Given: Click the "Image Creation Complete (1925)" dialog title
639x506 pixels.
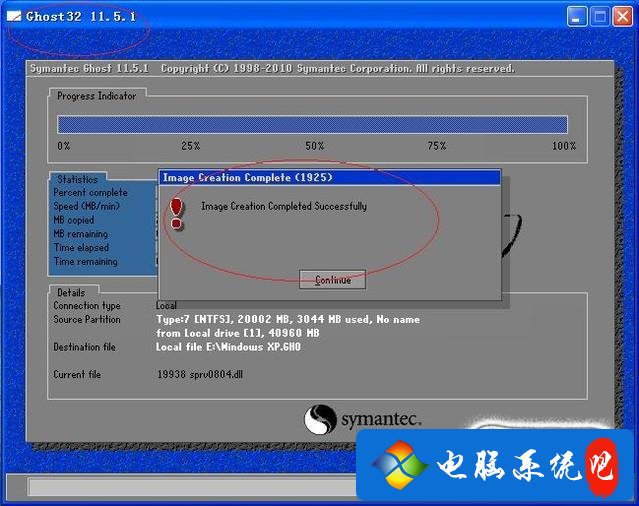Looking at the screenshot, I should [x=248, y=178].
